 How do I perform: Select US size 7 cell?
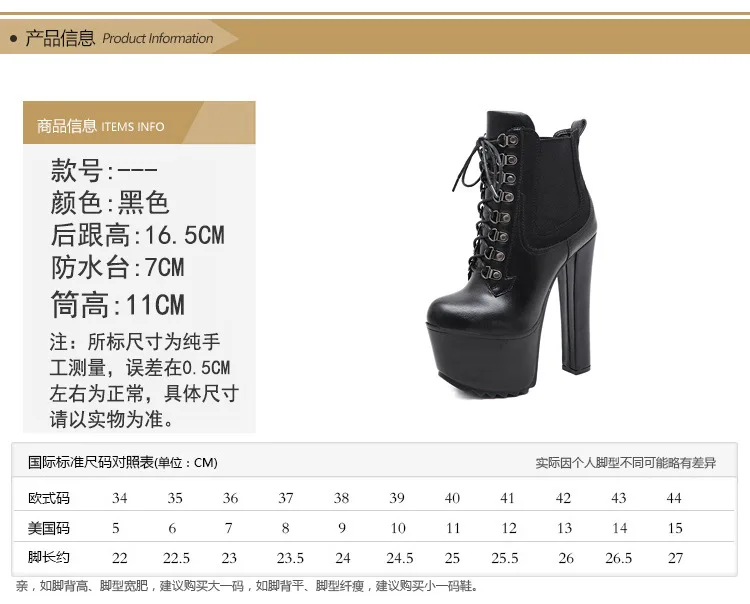tap(229, 528)
